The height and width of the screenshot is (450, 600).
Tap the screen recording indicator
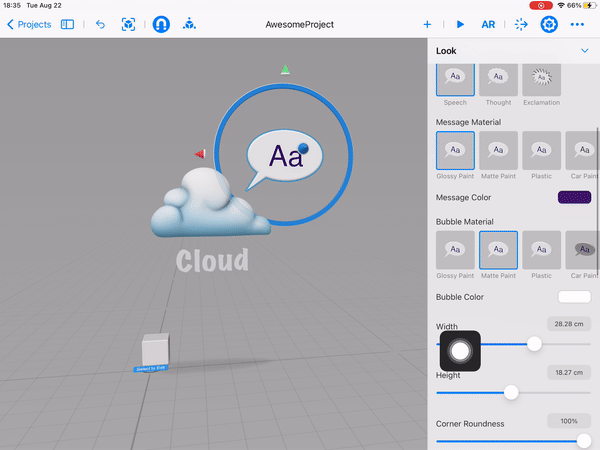point(541,5)
